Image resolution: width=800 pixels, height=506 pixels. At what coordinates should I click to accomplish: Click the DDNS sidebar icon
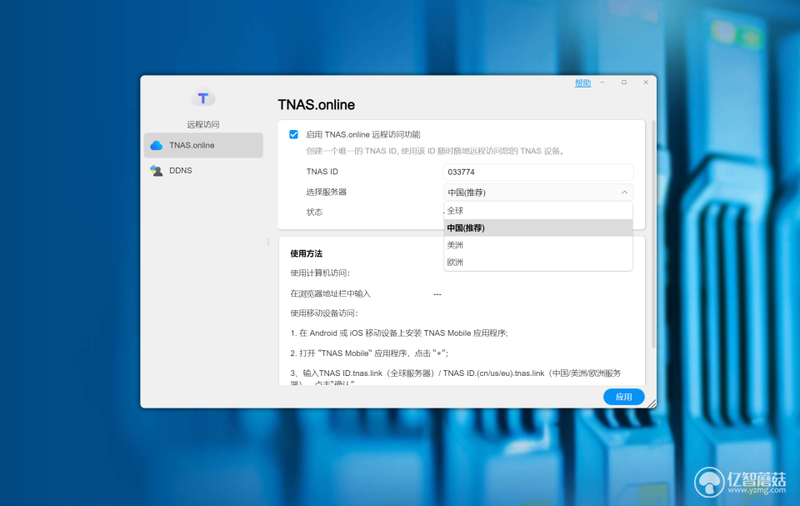point(157,170)
